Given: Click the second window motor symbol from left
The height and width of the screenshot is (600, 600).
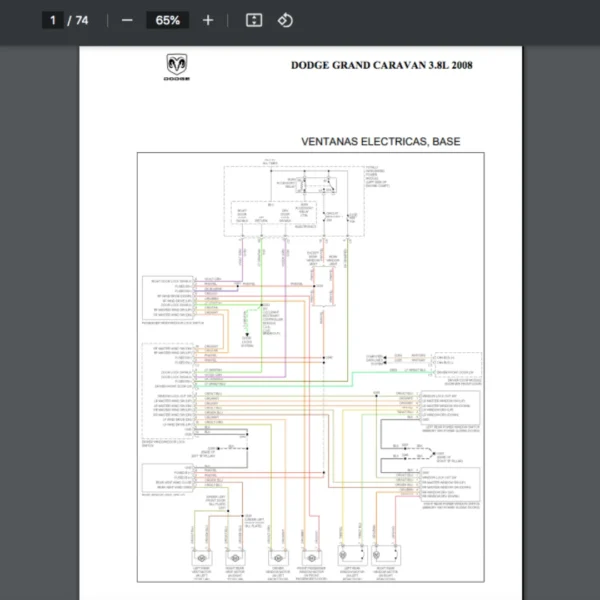Looking at the screenshot, I should pos(236,555).
